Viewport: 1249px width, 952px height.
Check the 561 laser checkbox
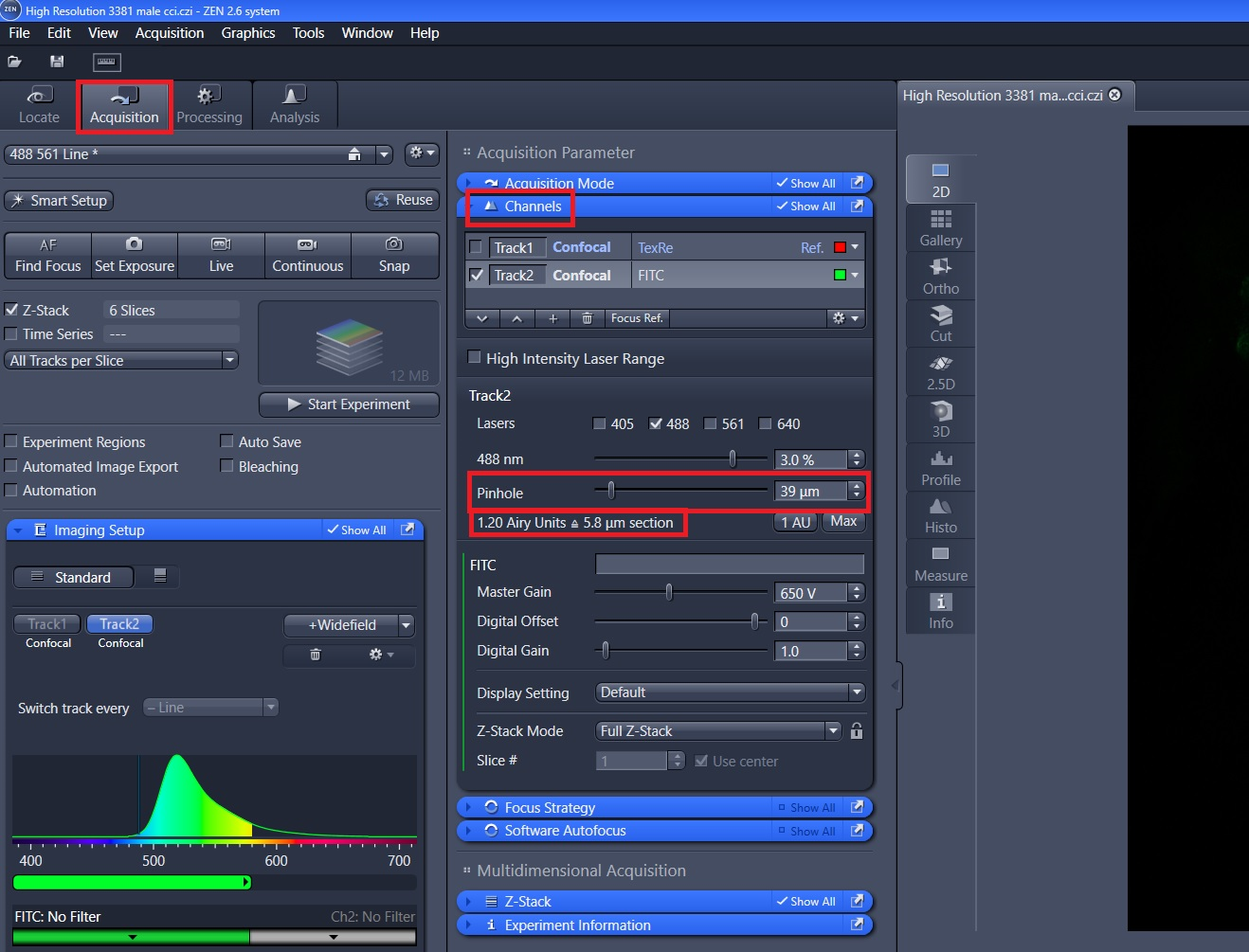(711, 424)
